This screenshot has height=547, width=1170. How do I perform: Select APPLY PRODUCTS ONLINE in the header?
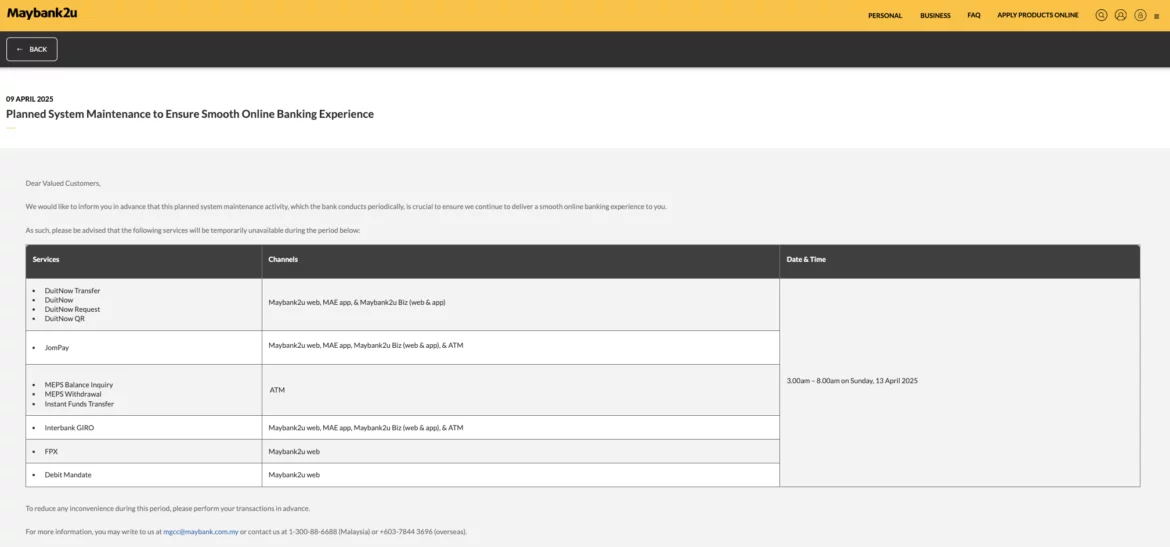[x=1038, y=16]
